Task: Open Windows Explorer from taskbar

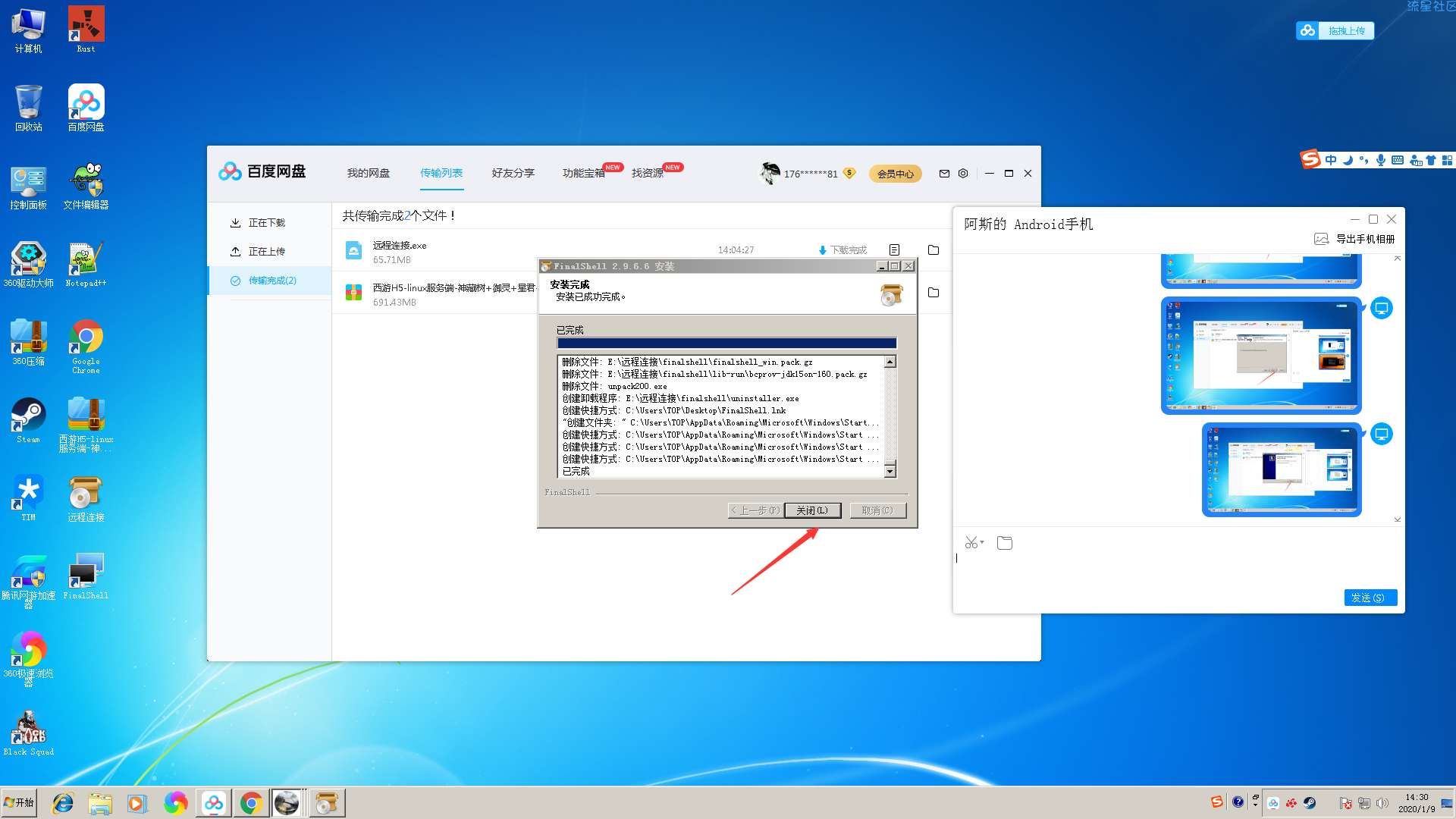Action: pos(100,803)
